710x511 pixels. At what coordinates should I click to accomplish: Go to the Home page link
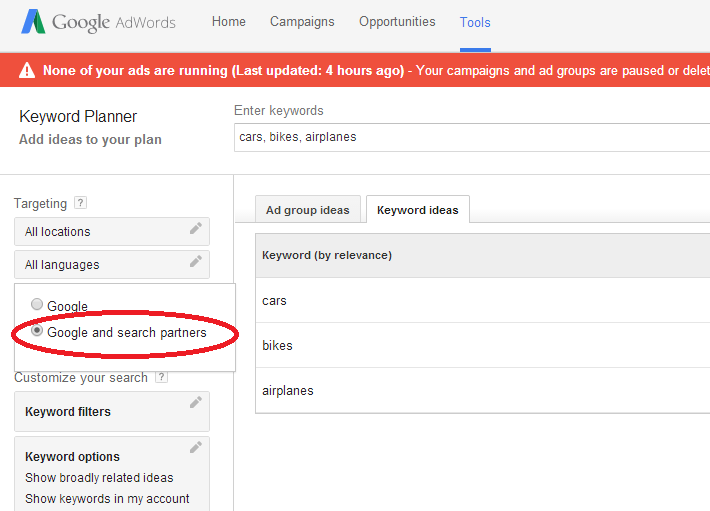pyautogui.click(x=229, y=22)
